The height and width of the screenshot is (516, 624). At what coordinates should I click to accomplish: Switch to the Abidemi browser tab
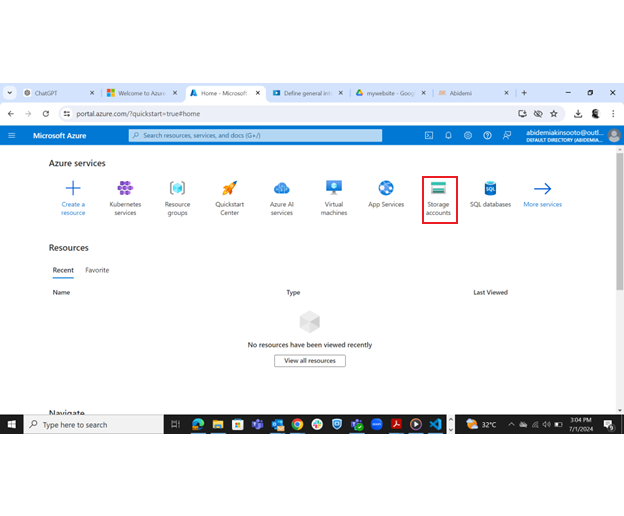tap(473, 93)
